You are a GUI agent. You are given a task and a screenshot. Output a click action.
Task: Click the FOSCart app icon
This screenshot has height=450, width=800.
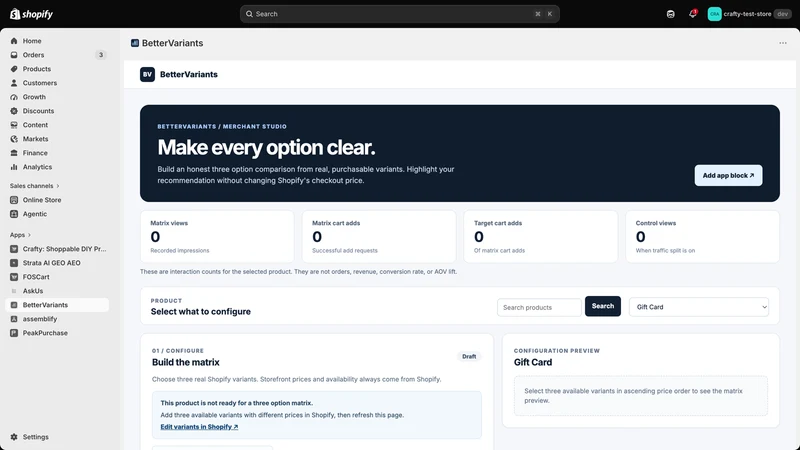point(14,277)
